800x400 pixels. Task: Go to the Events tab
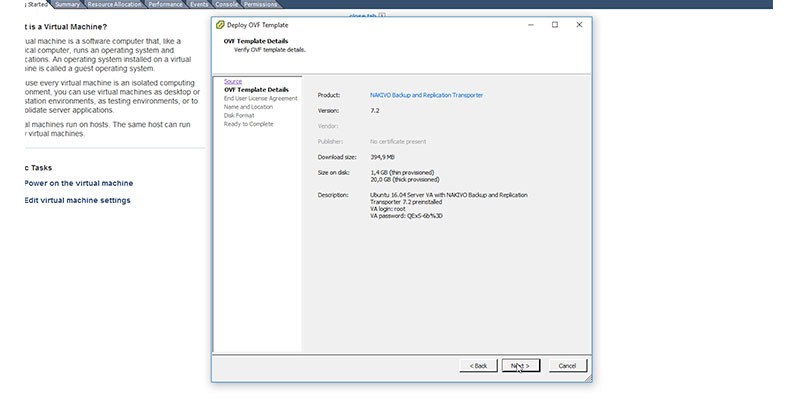click(199, 4)
